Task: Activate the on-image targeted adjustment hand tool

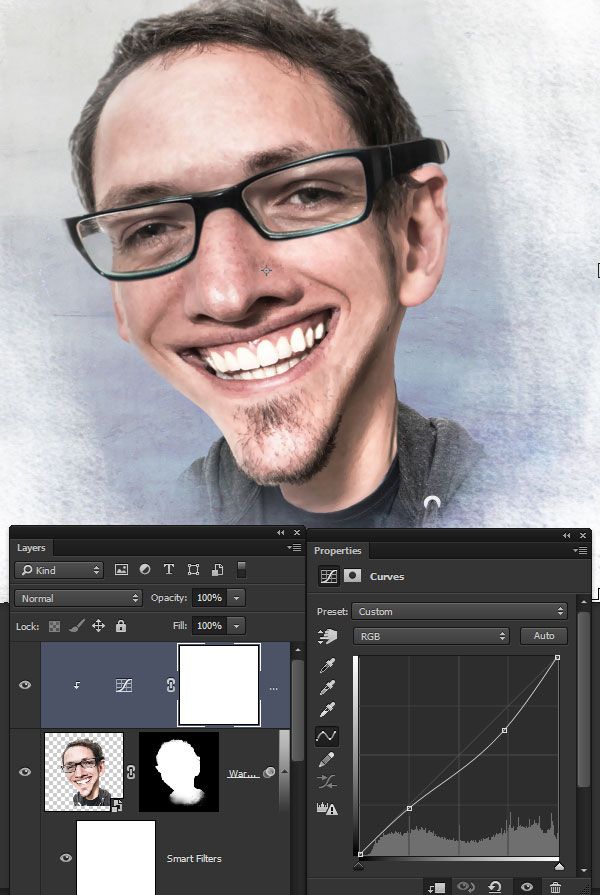Action: [327, 636]
